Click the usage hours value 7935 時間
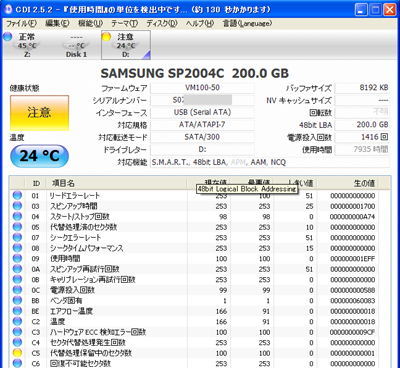 tap(362, 149)
